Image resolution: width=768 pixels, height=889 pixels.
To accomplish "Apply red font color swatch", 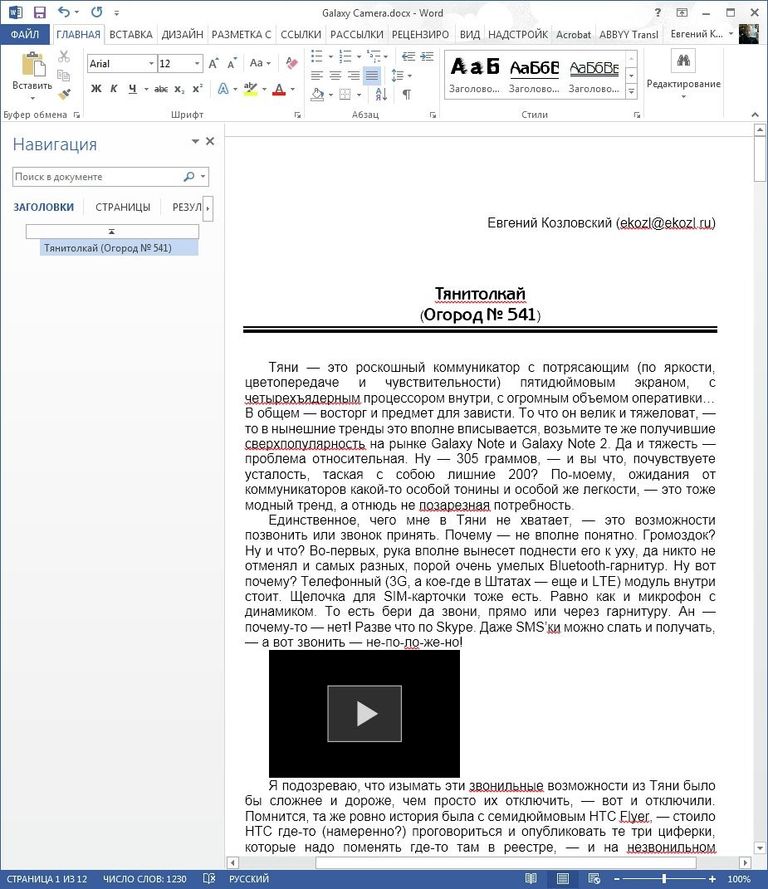I will coord(279,89).
